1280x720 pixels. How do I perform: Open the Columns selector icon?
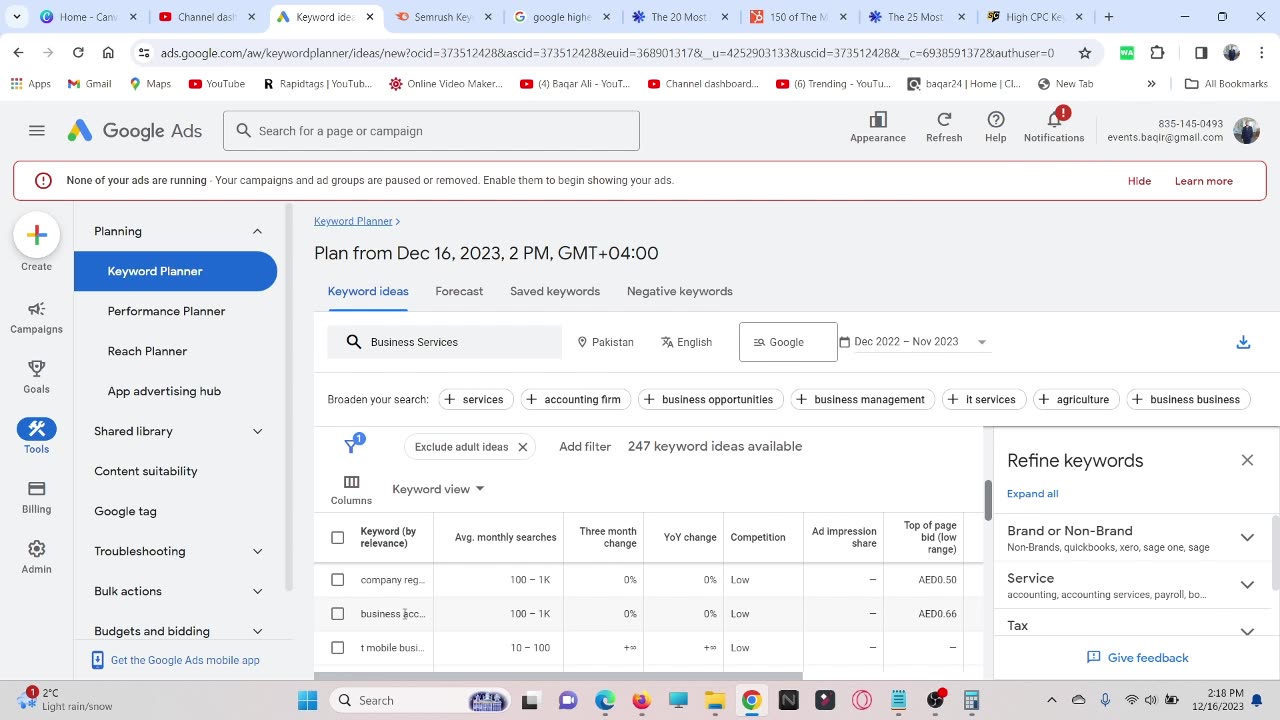(x=351, y=482)
